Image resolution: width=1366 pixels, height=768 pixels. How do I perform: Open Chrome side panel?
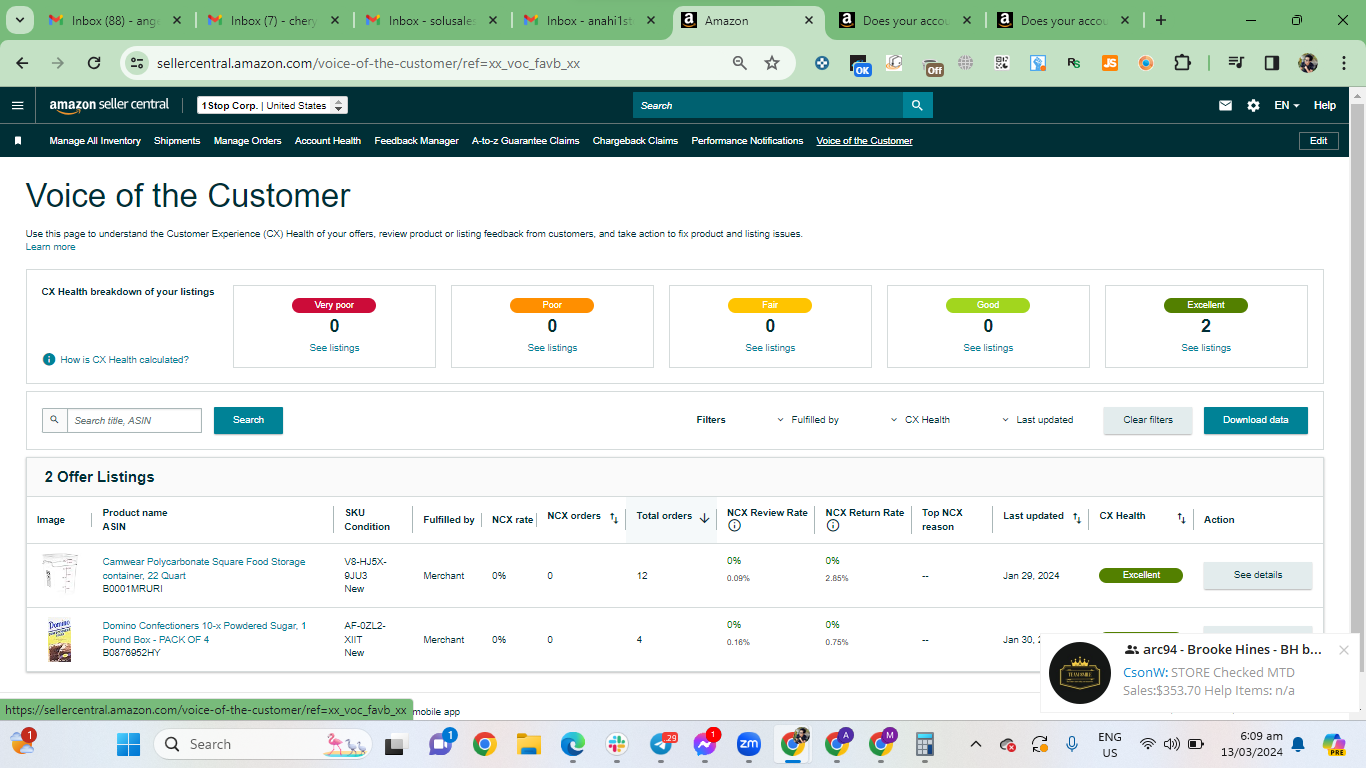click(1272, 63)
